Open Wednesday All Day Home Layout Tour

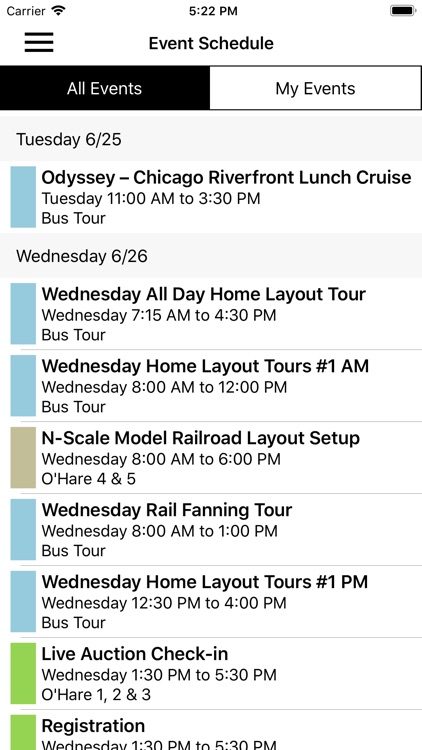click(x=211, y=314)
